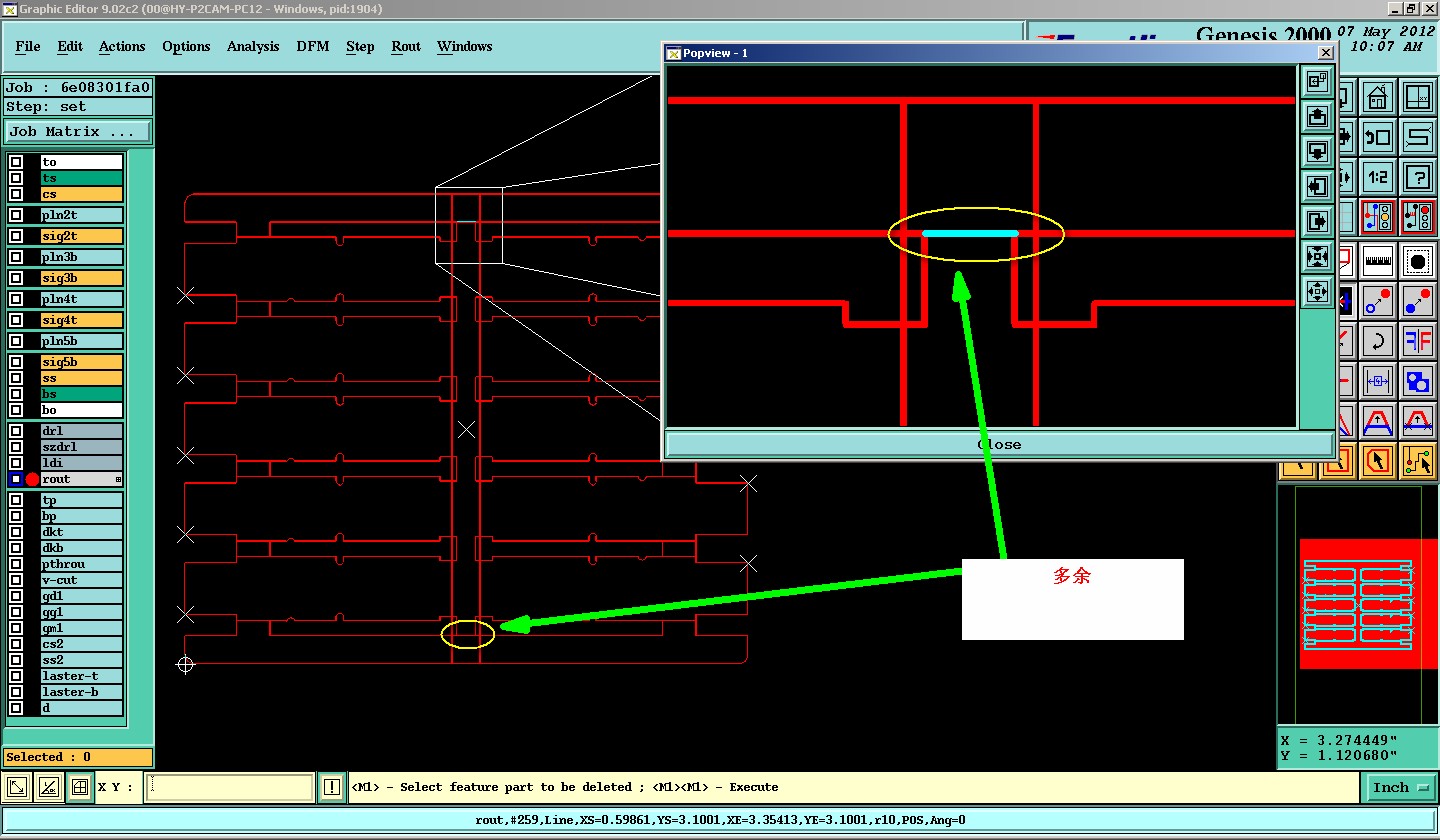Viewport: 1440px width, 840px height.
Task: Open the Step menu
Action: 360,46
